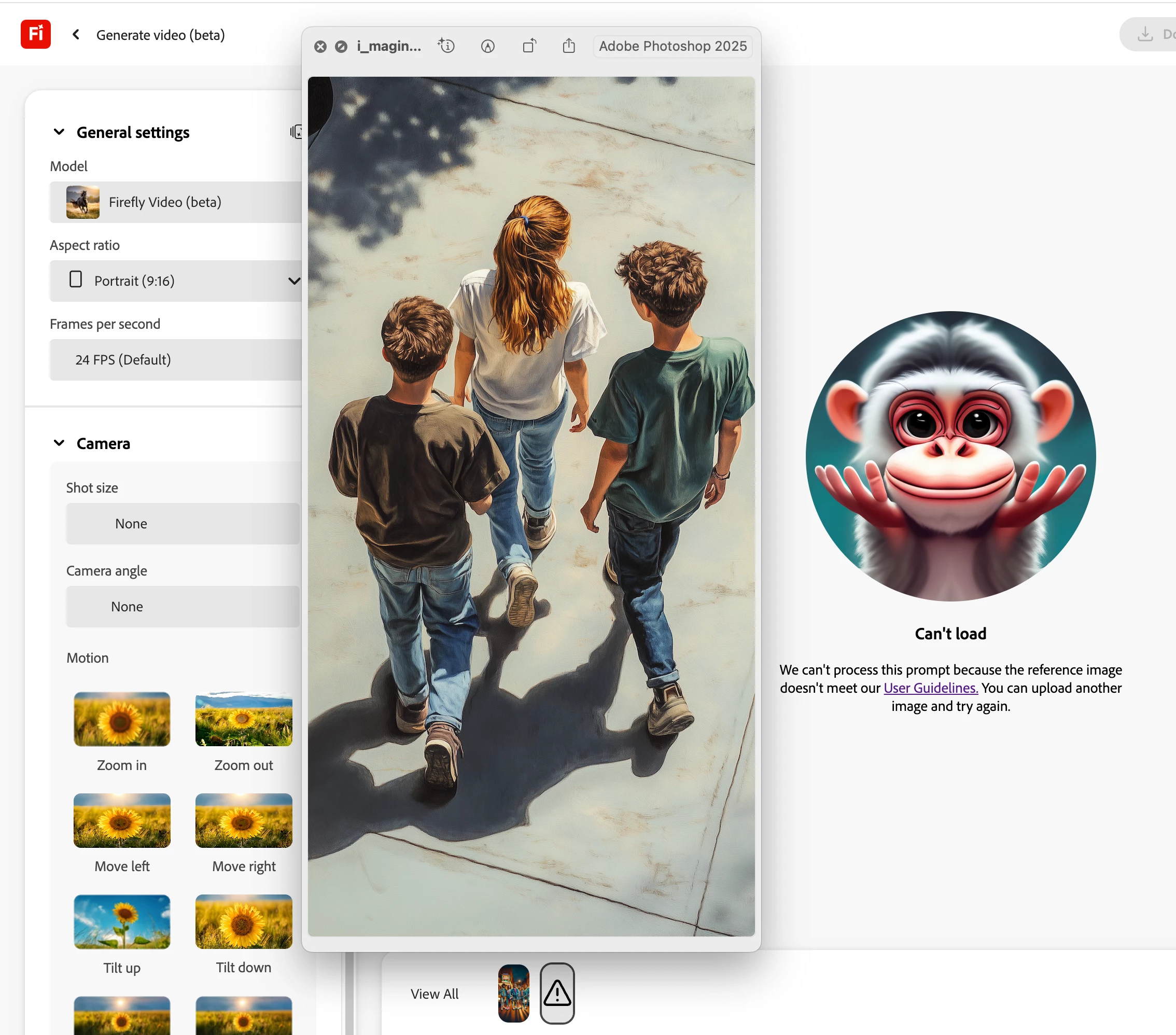1176x1035 pixels.
Task: Select the Move right camera motion
Action: pos(243,820)
